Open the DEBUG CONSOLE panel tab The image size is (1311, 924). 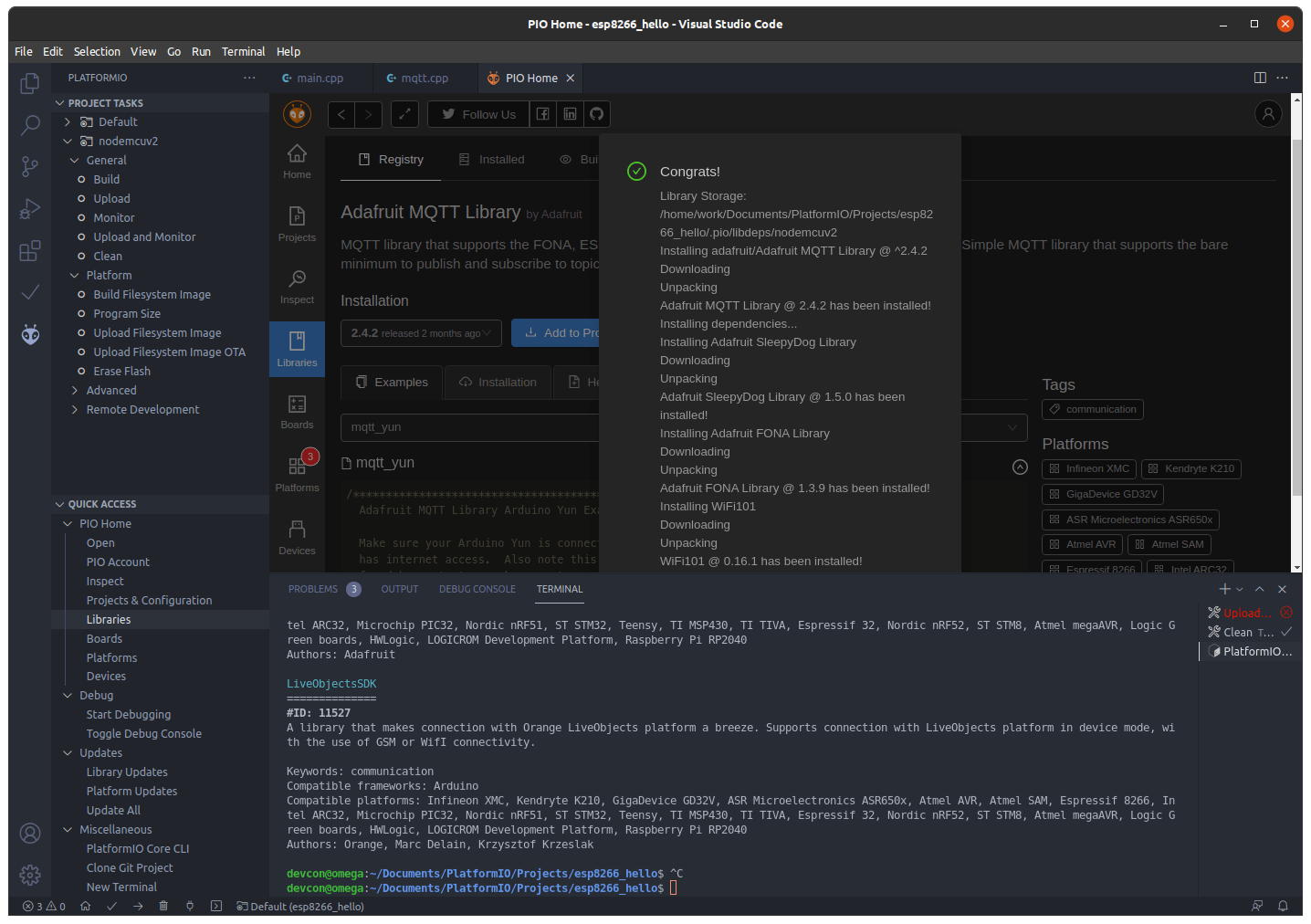(x=477, y=590)
